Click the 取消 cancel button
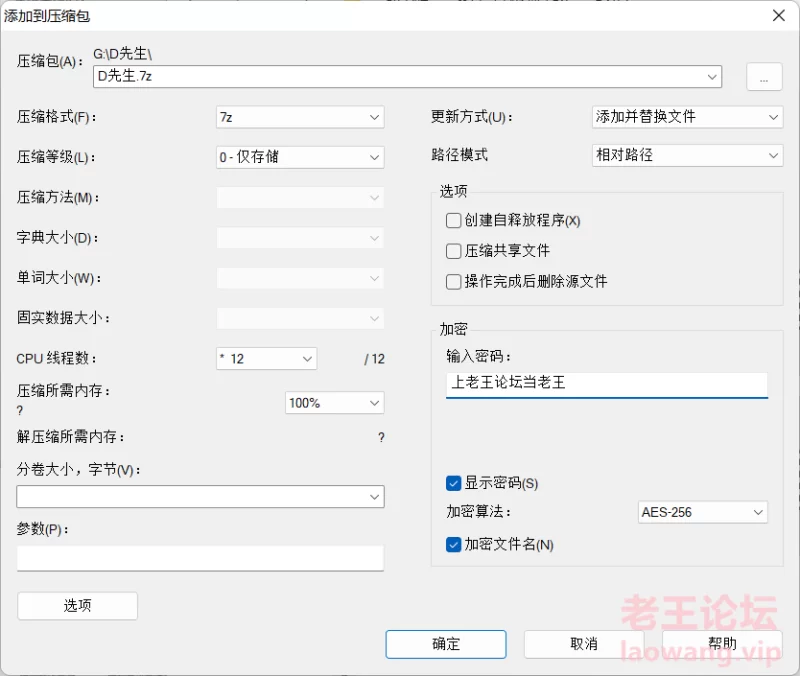Image resolution: width=800 pixels, height=676 pixels. pyautogui.click(x=584, y=644)
